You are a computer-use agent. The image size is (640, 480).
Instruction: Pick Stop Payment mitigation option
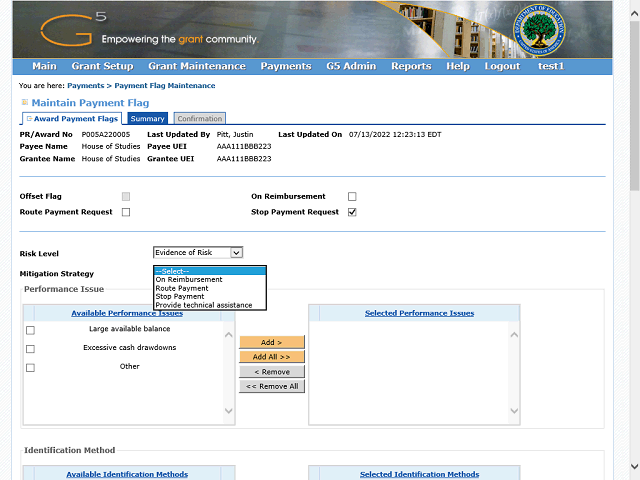click(x=210, y=297)
